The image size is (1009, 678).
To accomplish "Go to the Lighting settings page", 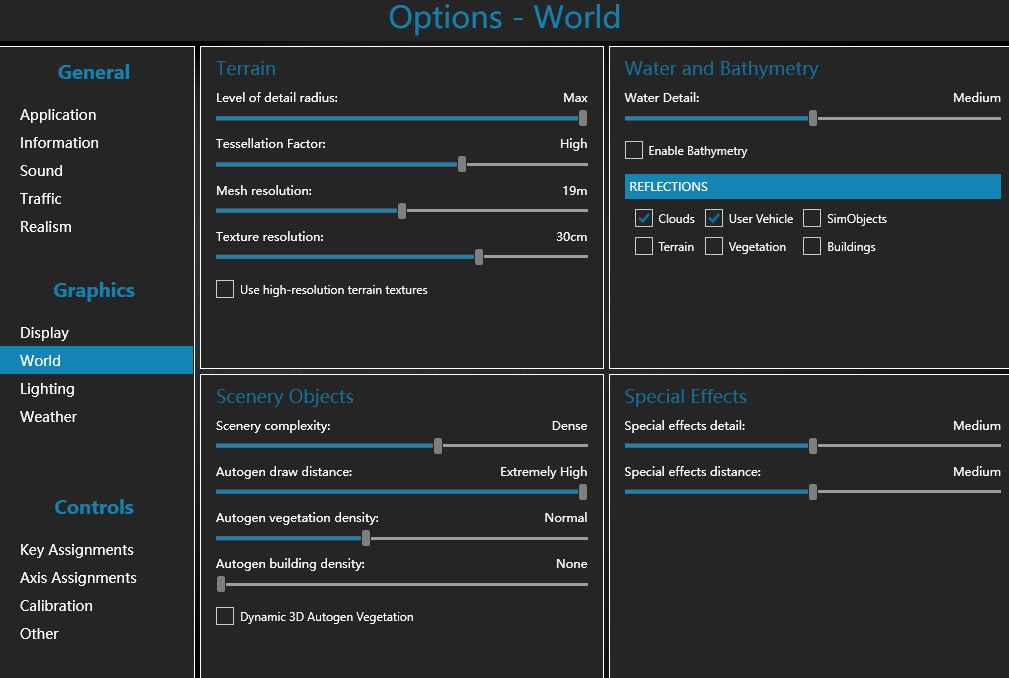I will (x=47, y=389).
